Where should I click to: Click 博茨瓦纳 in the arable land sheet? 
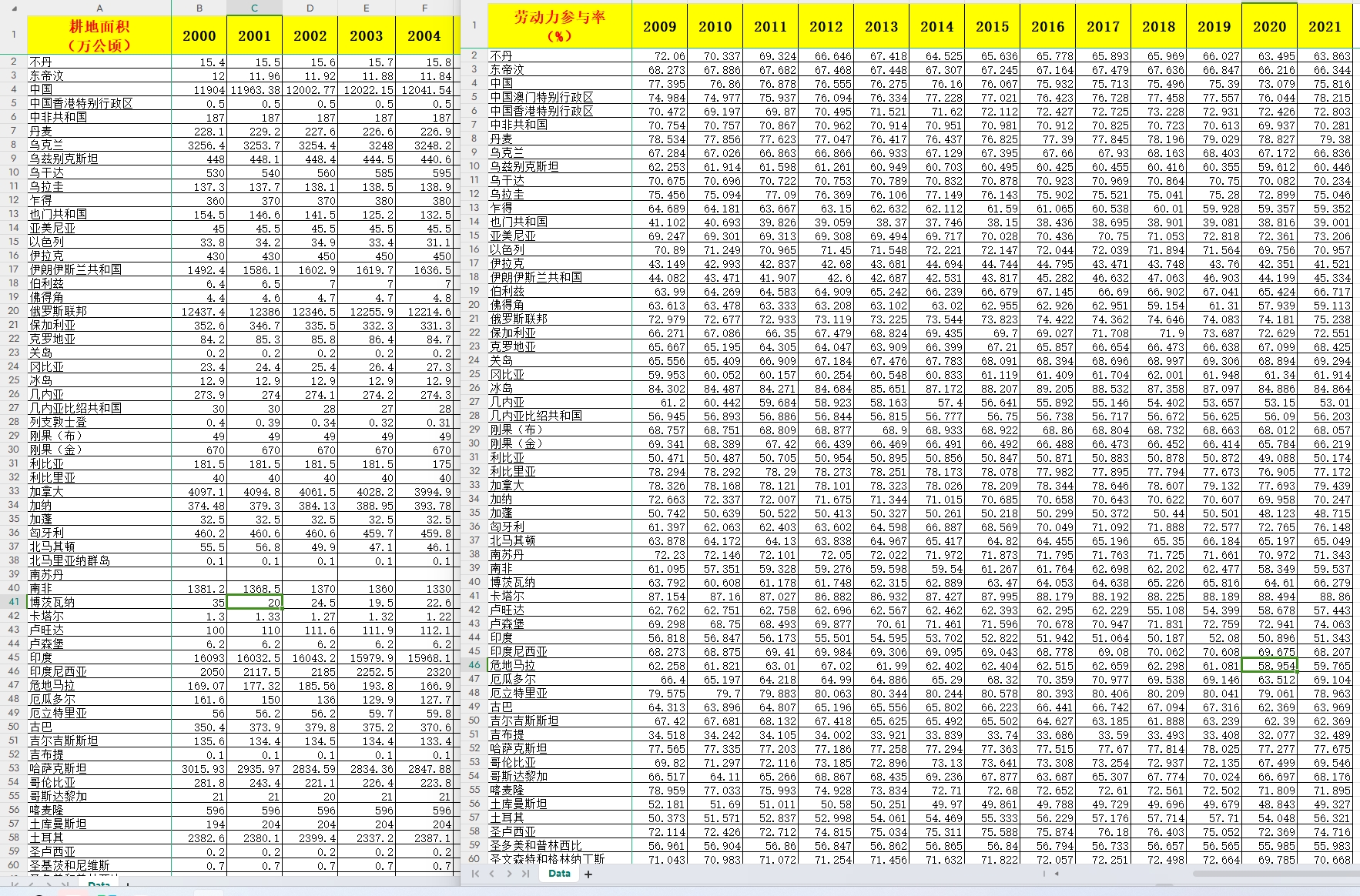click(x=99, y=602)
